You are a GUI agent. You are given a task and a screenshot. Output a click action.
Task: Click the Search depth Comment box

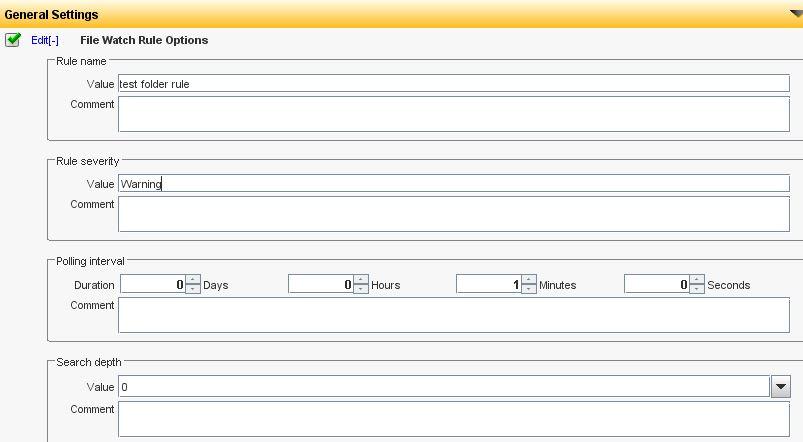453,419
